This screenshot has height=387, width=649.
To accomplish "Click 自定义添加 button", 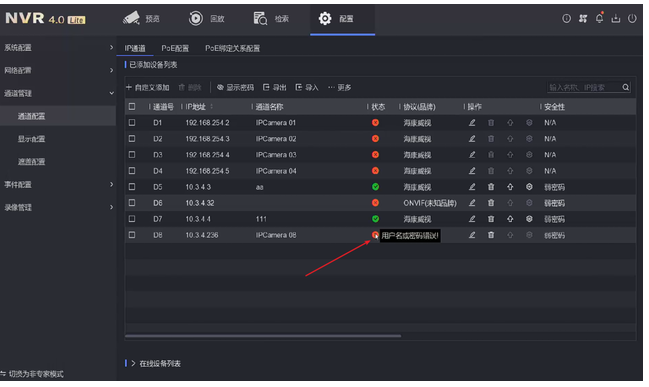I will (x=147, y=87).
